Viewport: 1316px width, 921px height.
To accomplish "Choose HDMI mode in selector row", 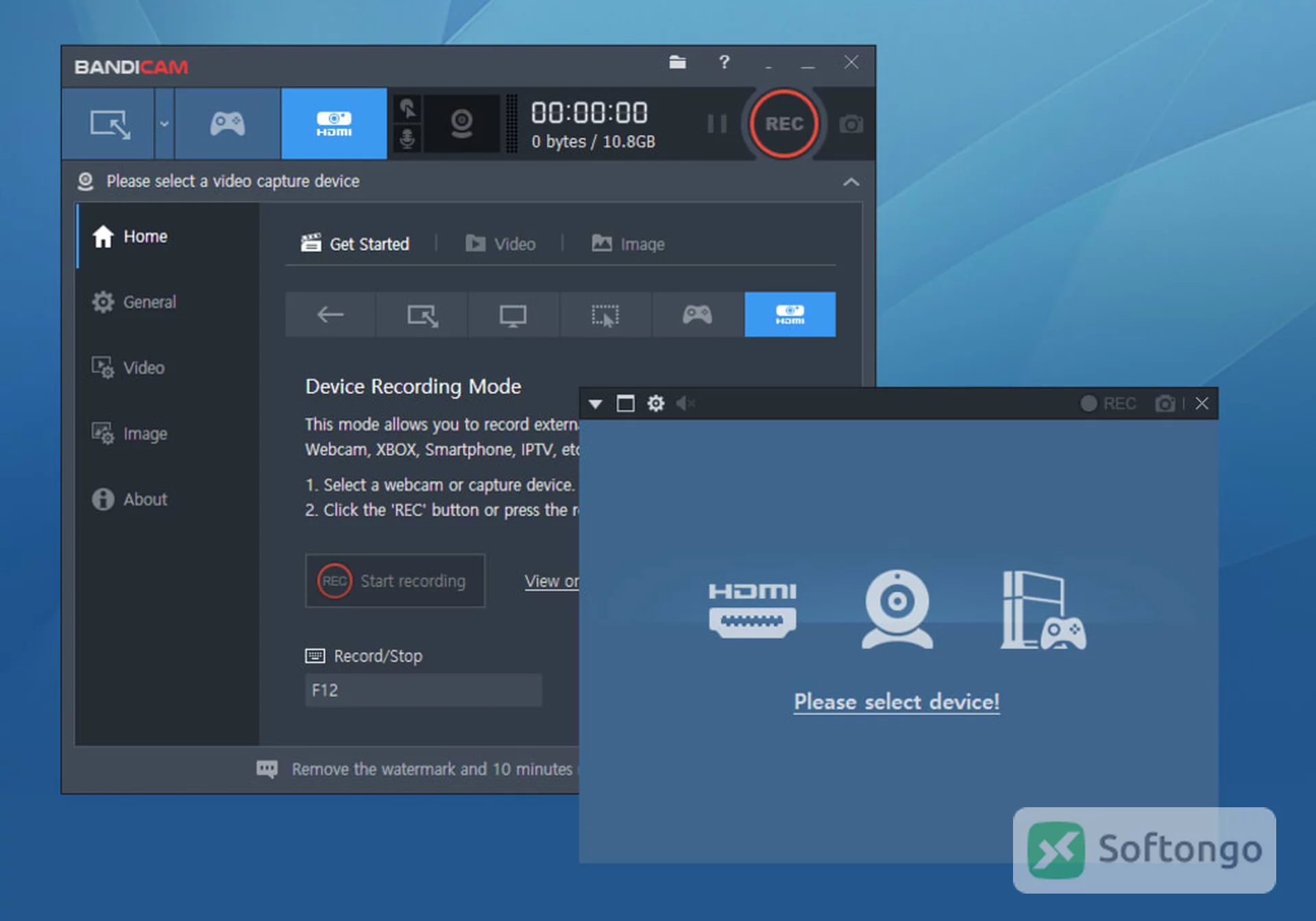I will click(x=790, y=315).
